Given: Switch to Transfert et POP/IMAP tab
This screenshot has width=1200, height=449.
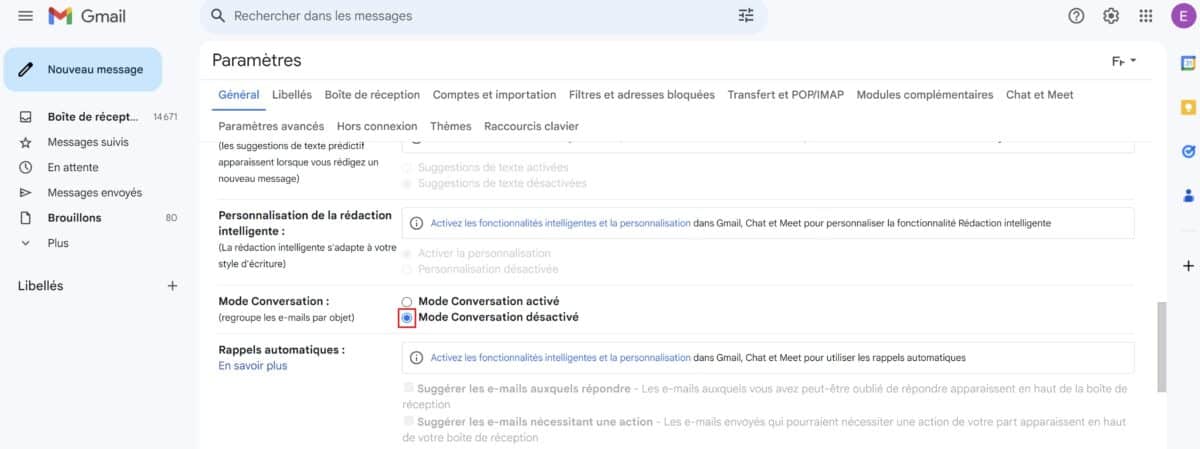Looking at the screenshot, I should point(786,95).
